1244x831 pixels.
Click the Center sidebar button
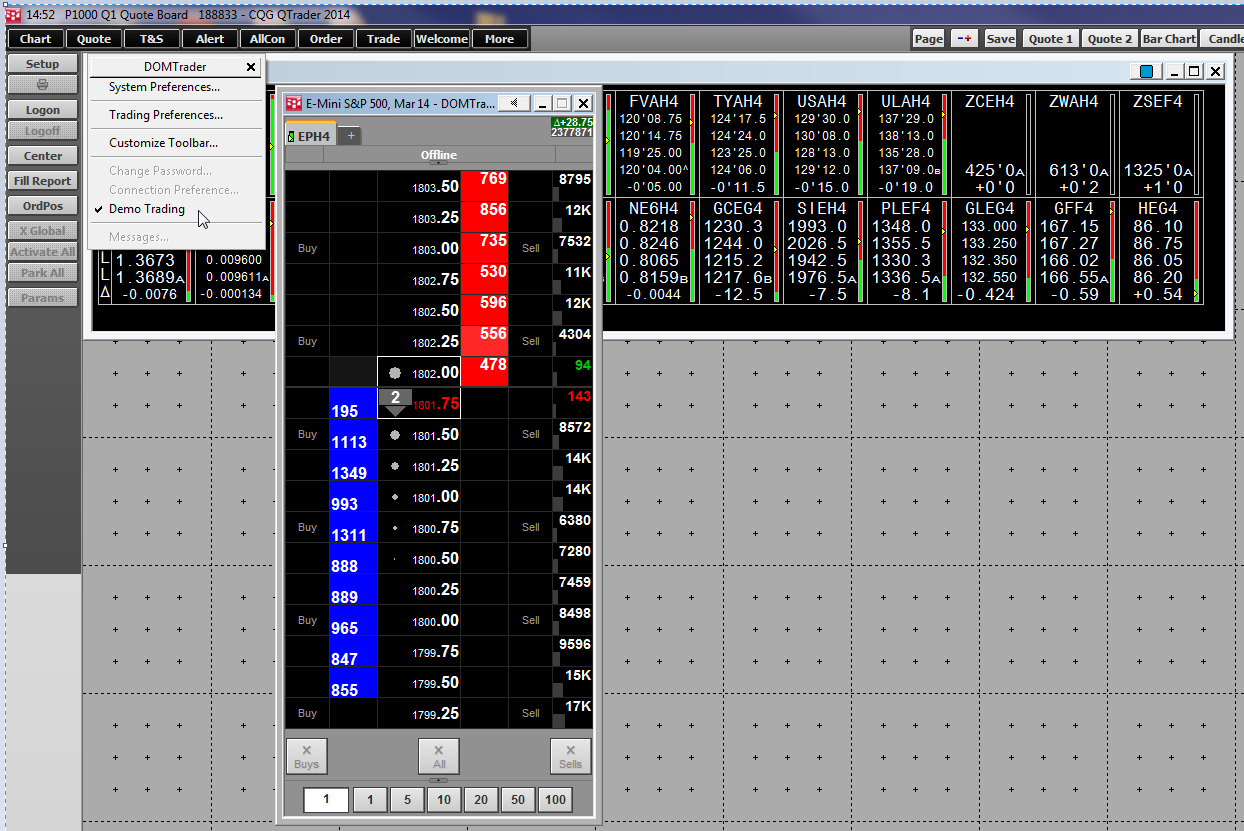43,156
